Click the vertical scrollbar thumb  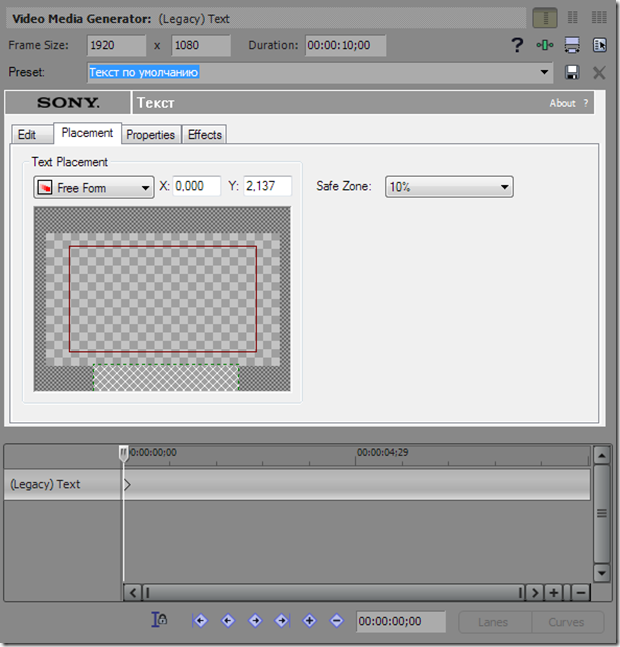[x=602, y=513]
